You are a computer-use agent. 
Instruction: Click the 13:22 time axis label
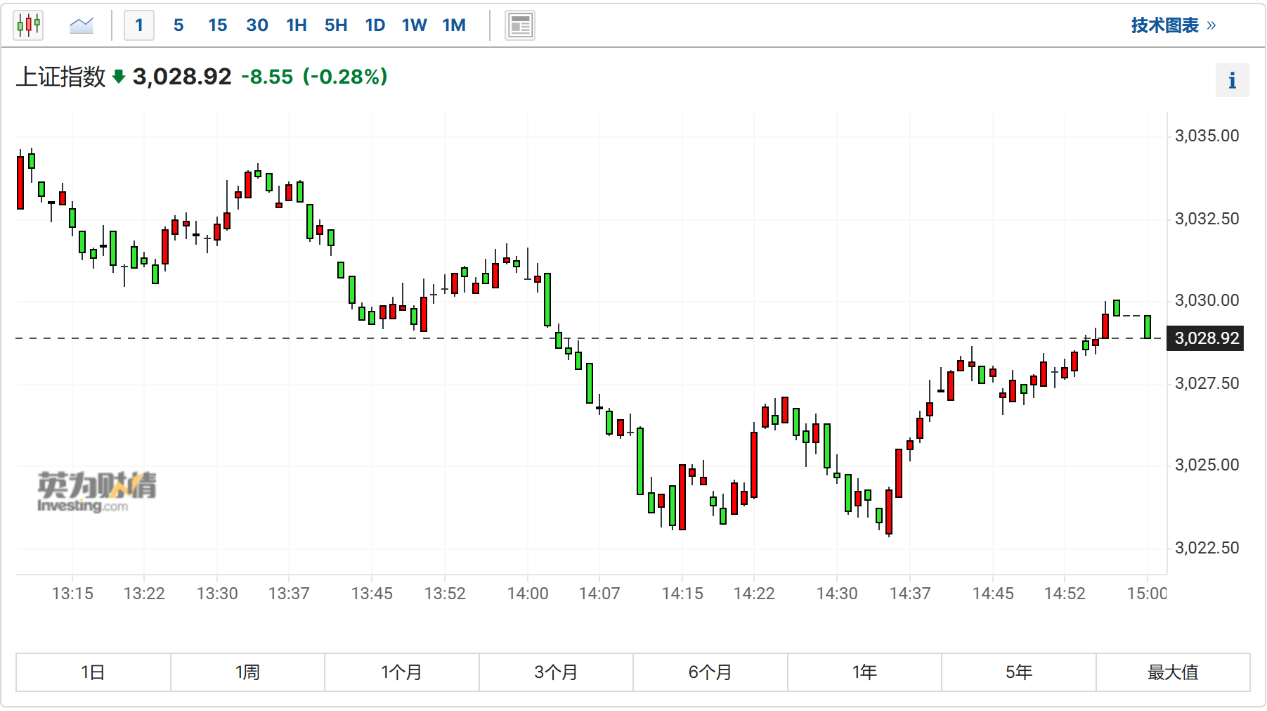click(144, 593)
